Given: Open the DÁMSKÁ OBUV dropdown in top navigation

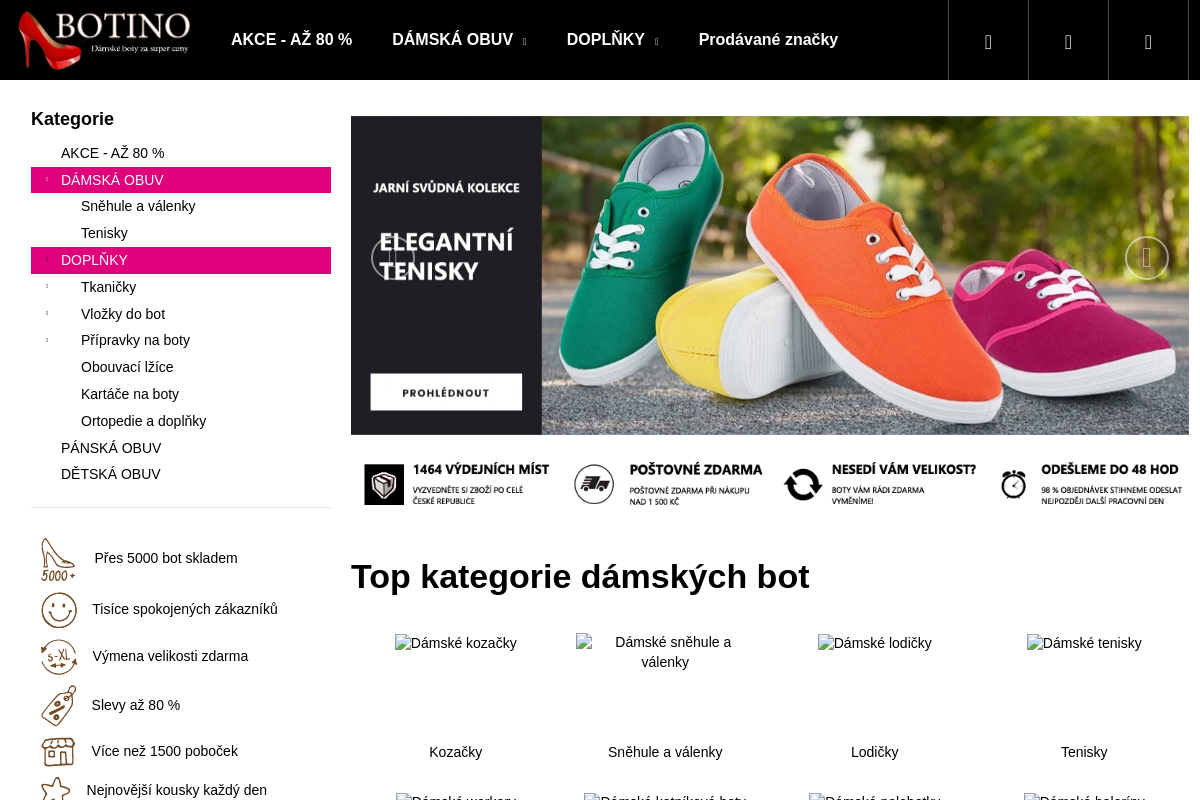Looking at the screenshot, I should tap(459, 40).
